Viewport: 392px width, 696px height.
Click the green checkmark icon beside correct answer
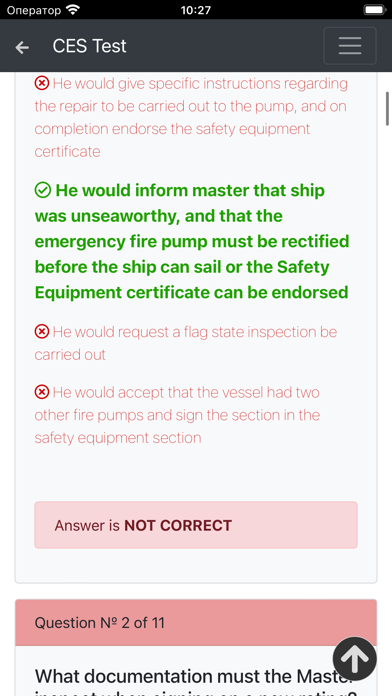pyautogui.click(x=43, y=191)
